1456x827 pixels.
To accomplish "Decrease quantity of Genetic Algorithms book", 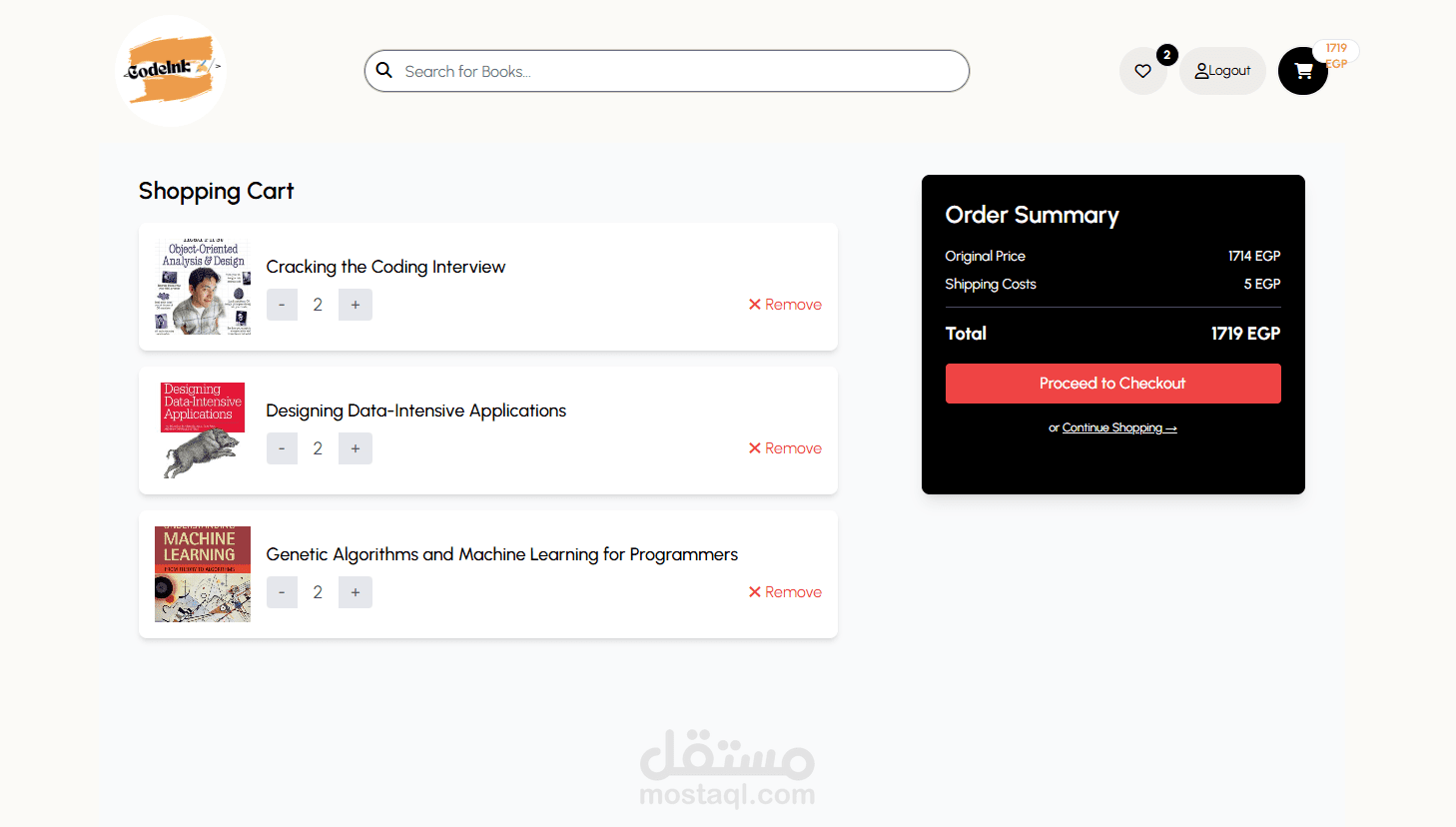I will click(282, 592).
